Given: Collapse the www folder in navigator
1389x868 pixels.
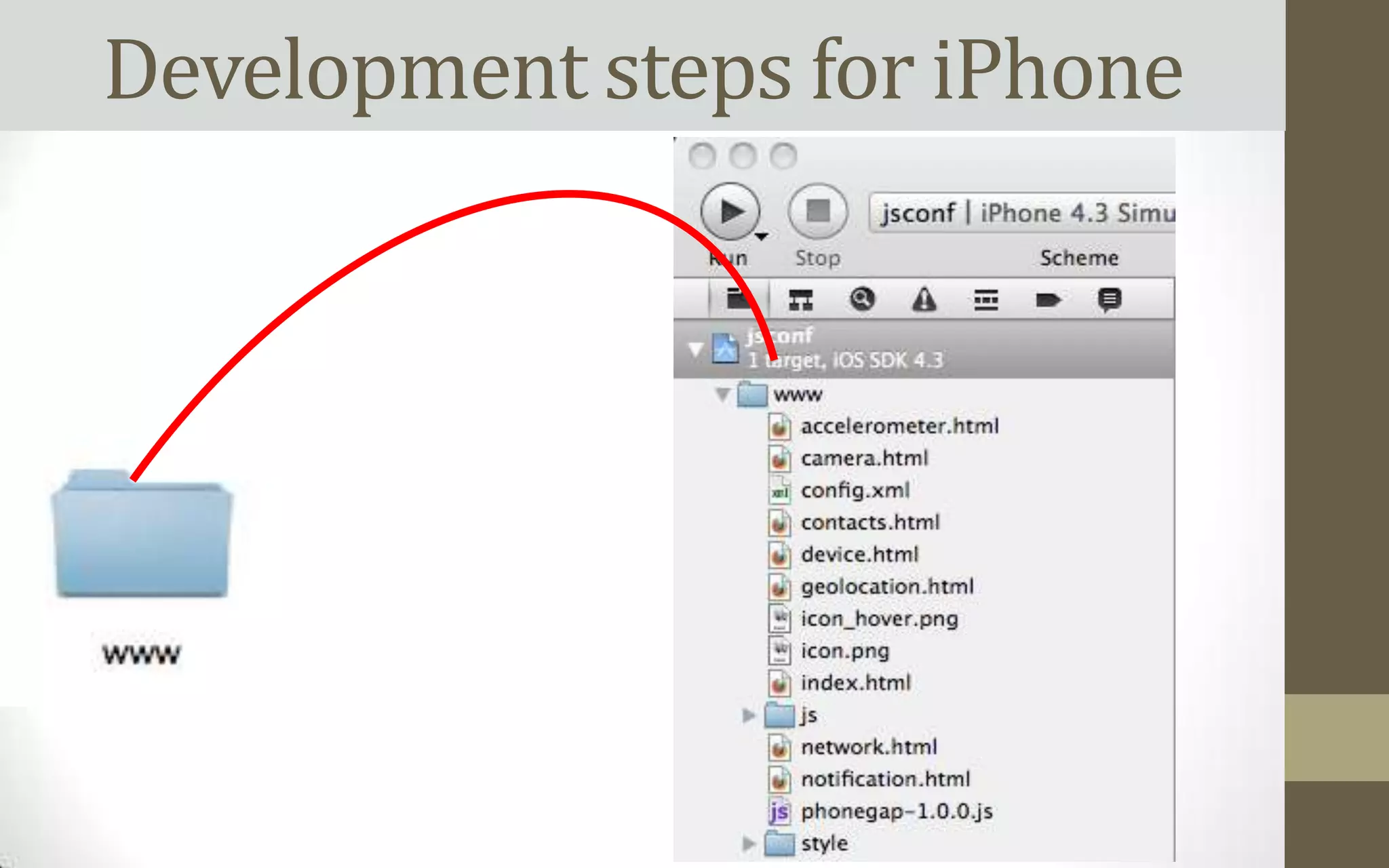Looking at the screenshot, I should (723, 394).
